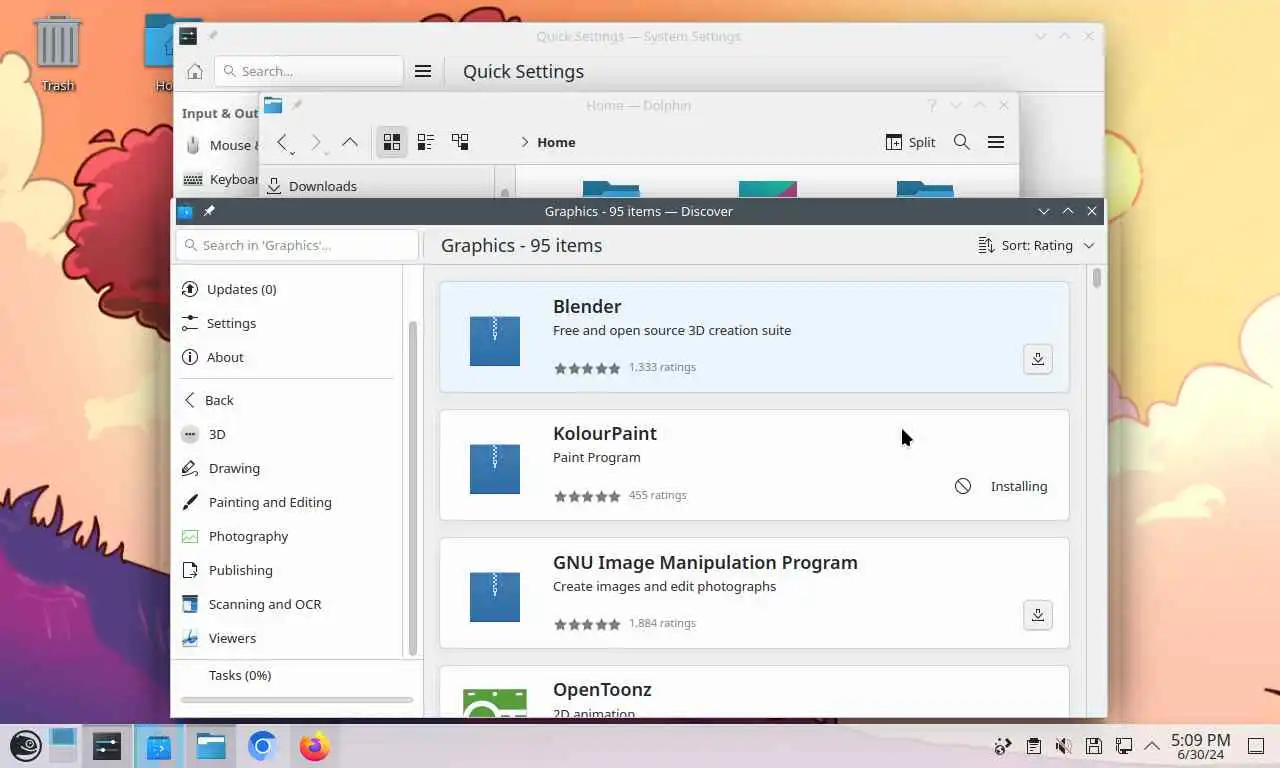The image size is (1280, 768).
Task: Select the Photography category
Action: 290,536
